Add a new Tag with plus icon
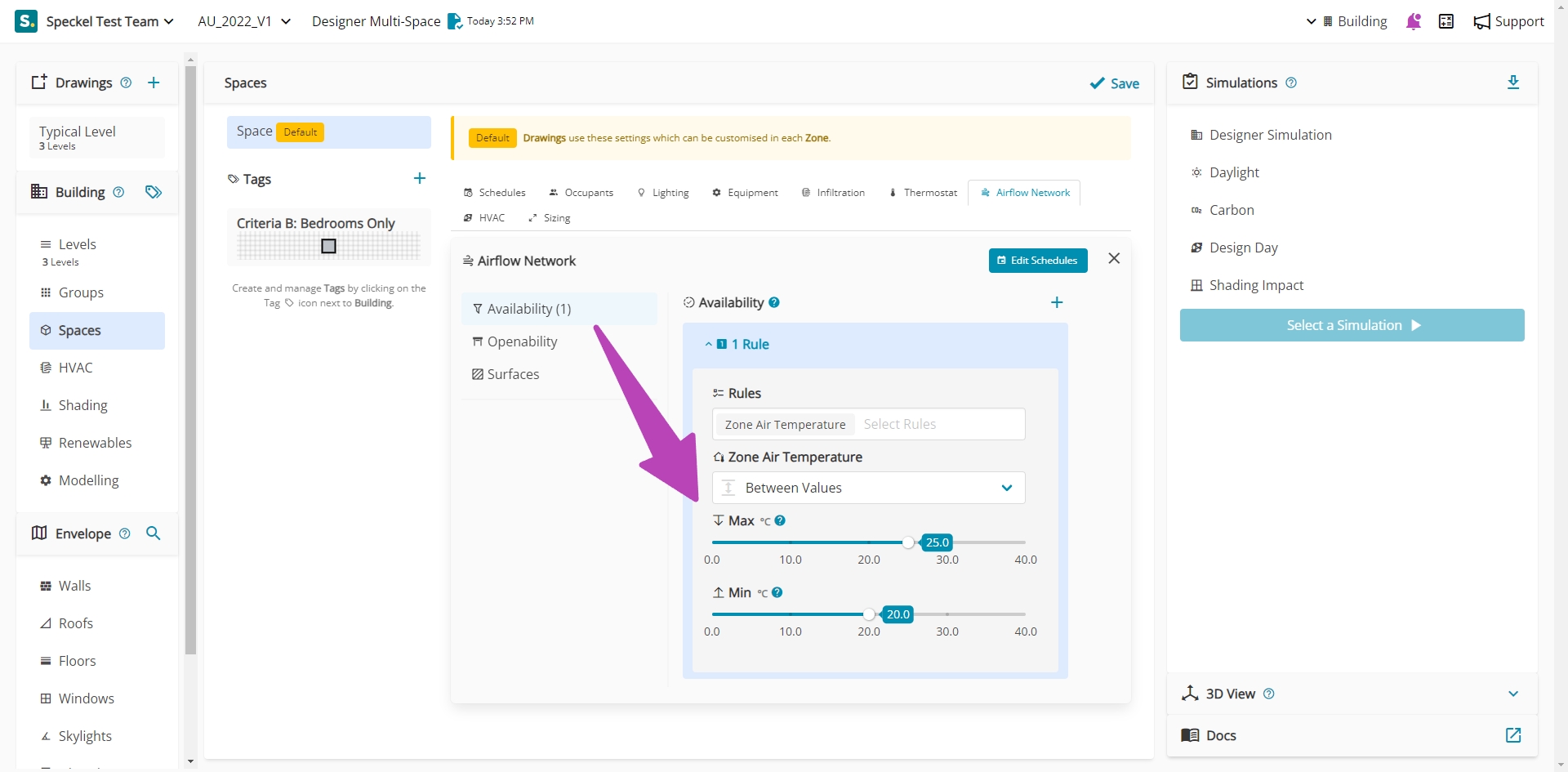This screenshot has width=1568, height=772. click(x=420, y=179)
